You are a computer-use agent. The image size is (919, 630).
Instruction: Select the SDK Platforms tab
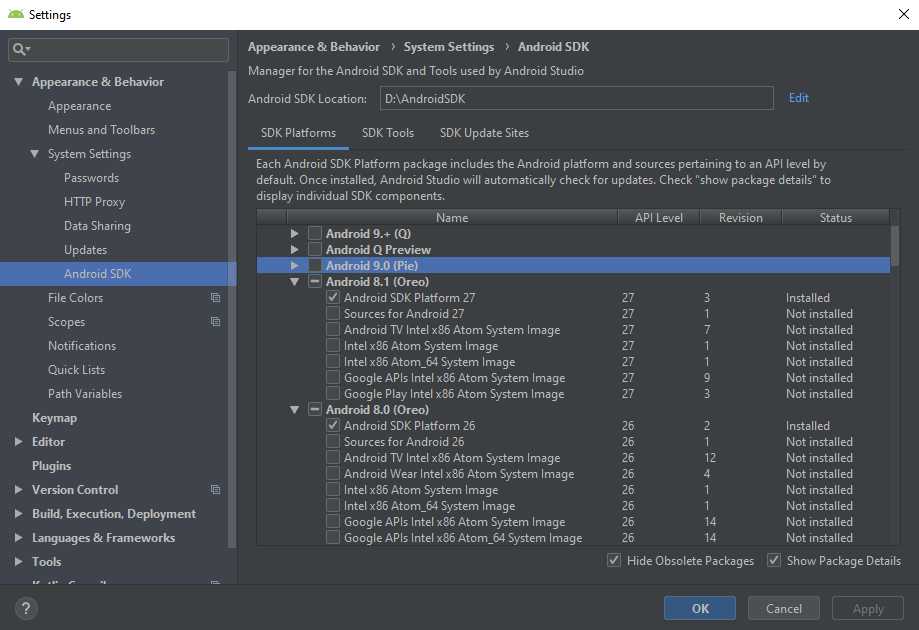coord(298,133)
